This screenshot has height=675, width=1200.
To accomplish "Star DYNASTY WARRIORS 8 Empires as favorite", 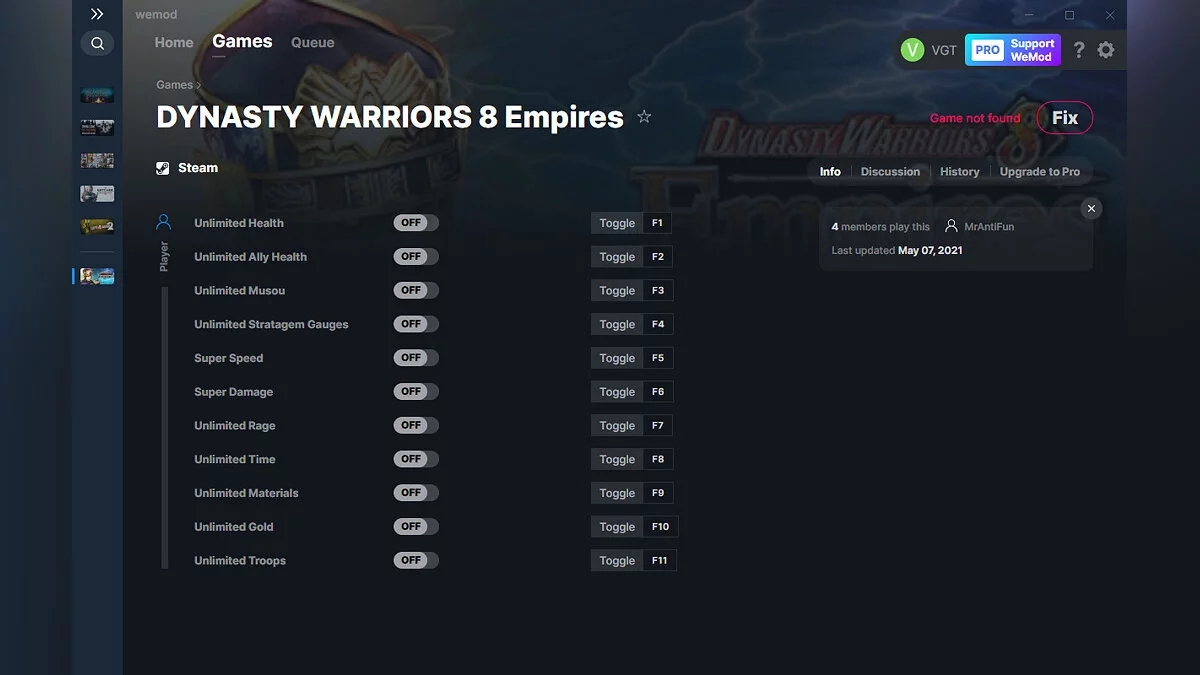I will click(x=644, y=116).
